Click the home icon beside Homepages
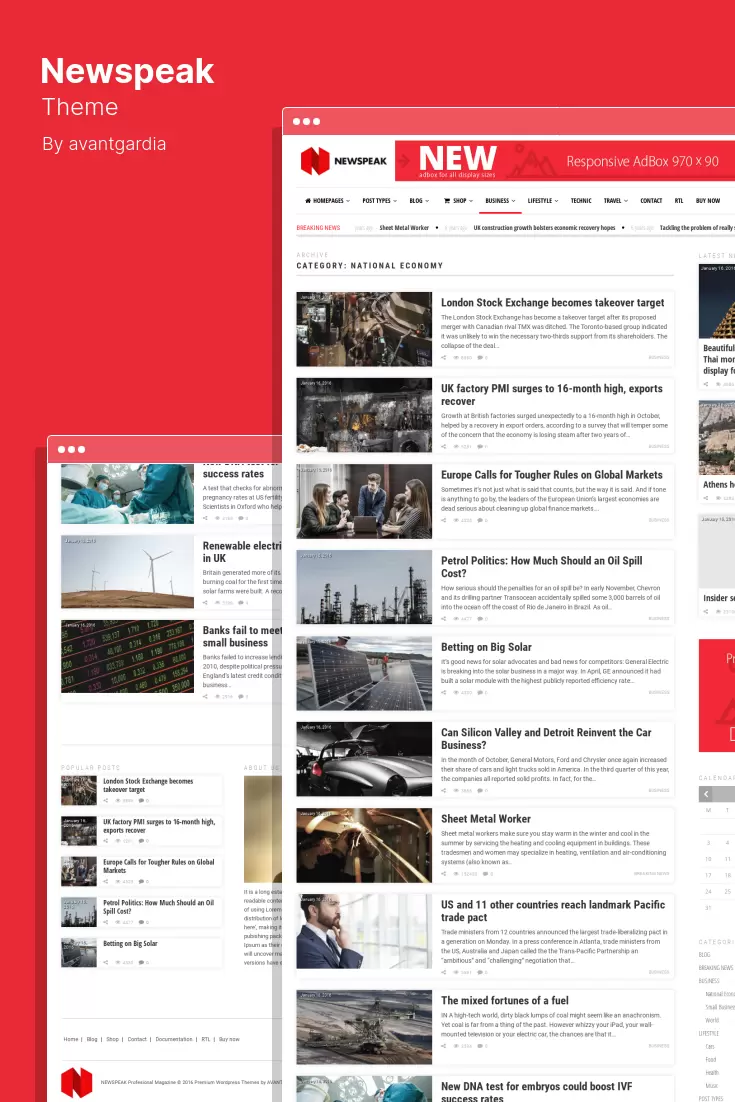 point(308,201)
